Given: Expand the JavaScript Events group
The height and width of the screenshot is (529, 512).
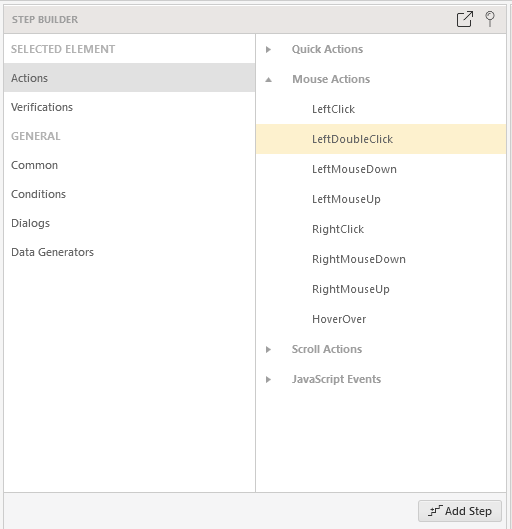Looking at the screenshot, I should [268, 380].
